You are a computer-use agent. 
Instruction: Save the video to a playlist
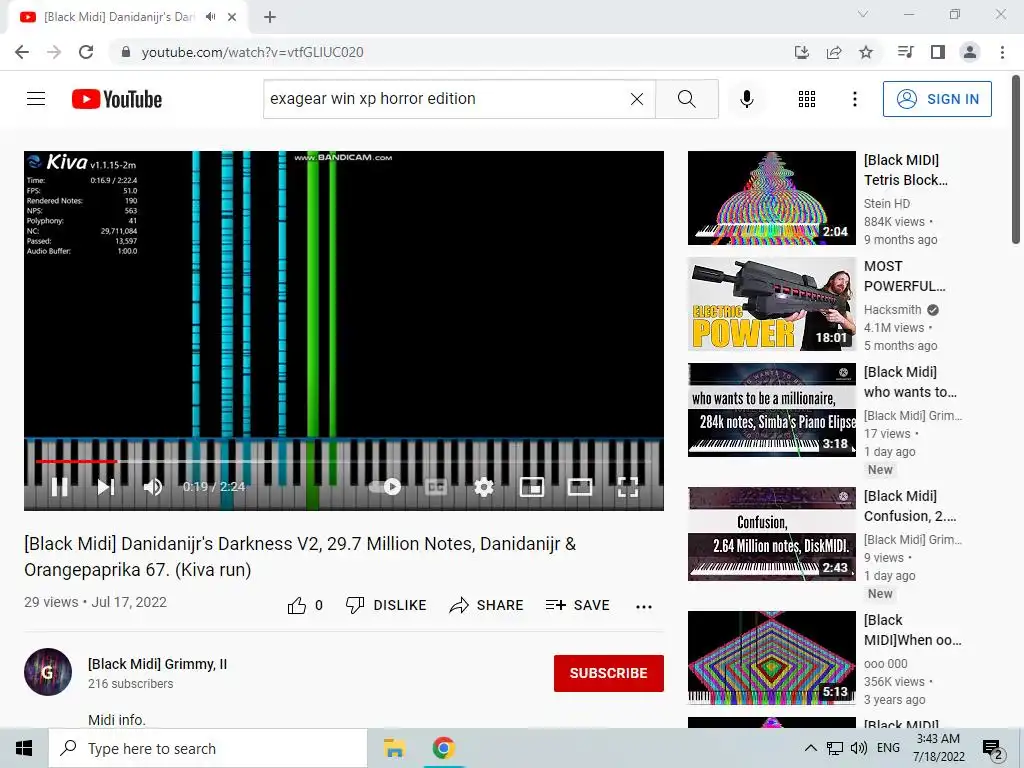coord(578,605)
